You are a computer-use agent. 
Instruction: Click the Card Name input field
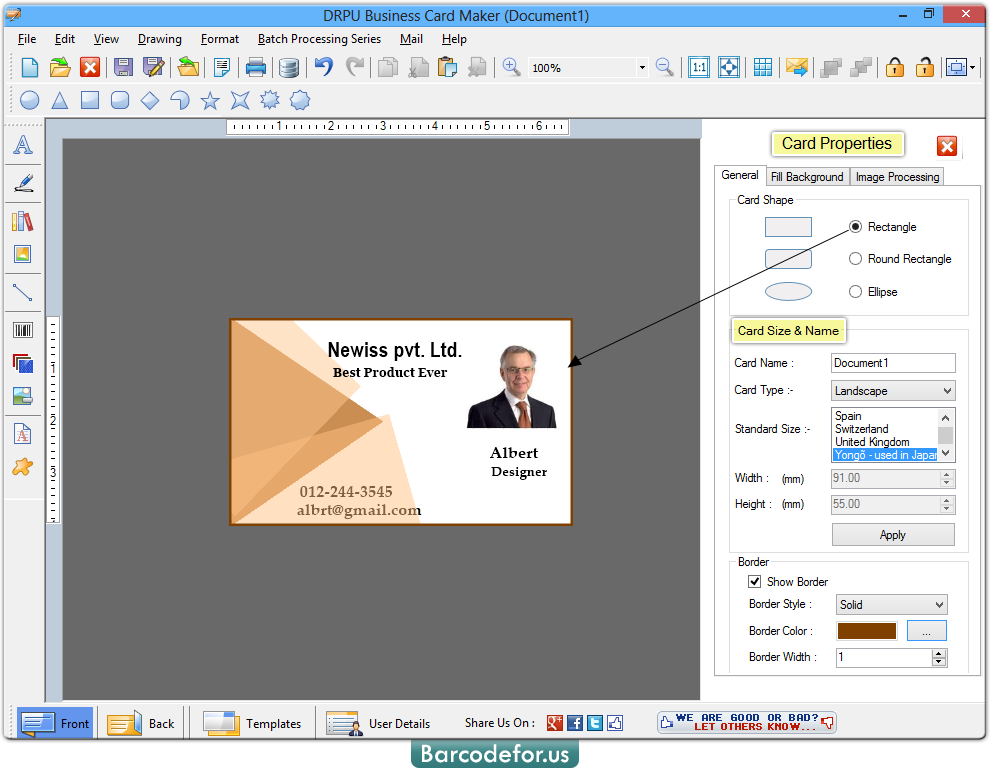pyautogui.click(x=893, y=363)
